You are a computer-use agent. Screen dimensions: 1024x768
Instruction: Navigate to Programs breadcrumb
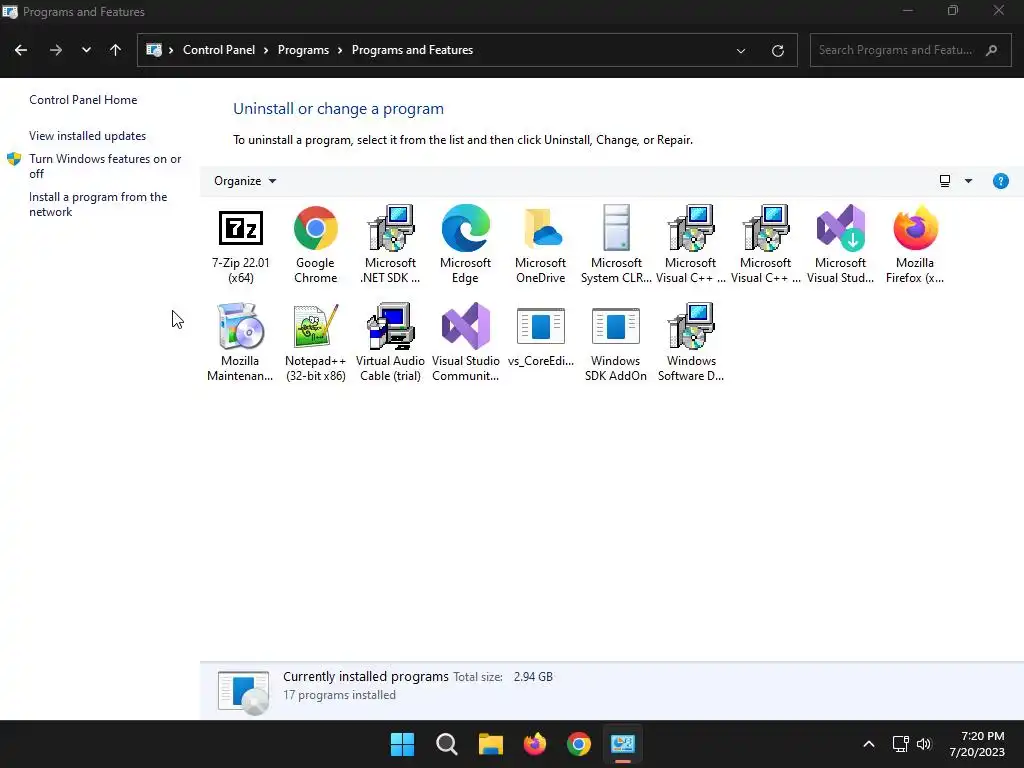click(304, 50)
